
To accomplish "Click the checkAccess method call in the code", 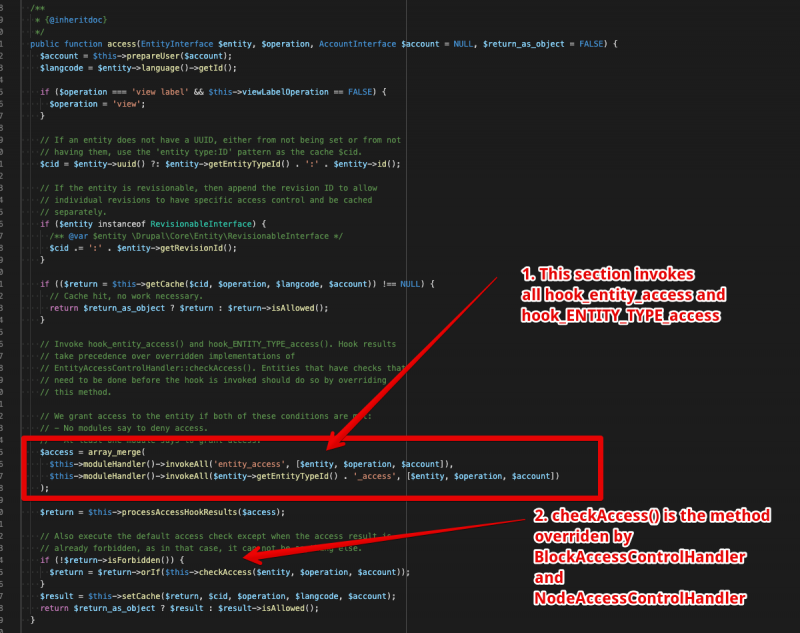I will point(226,572).
